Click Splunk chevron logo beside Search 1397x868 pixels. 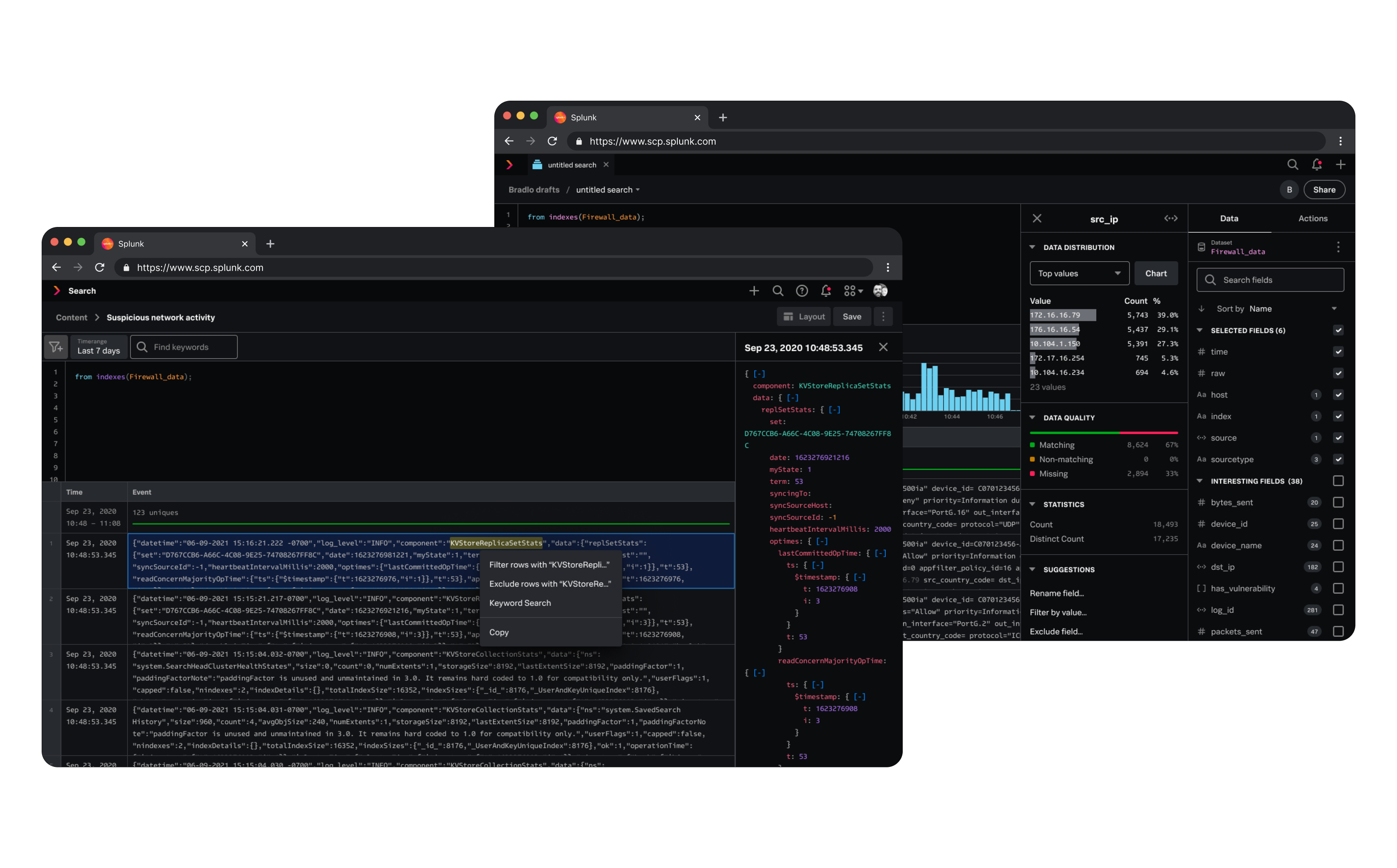(x=56, y=291)
